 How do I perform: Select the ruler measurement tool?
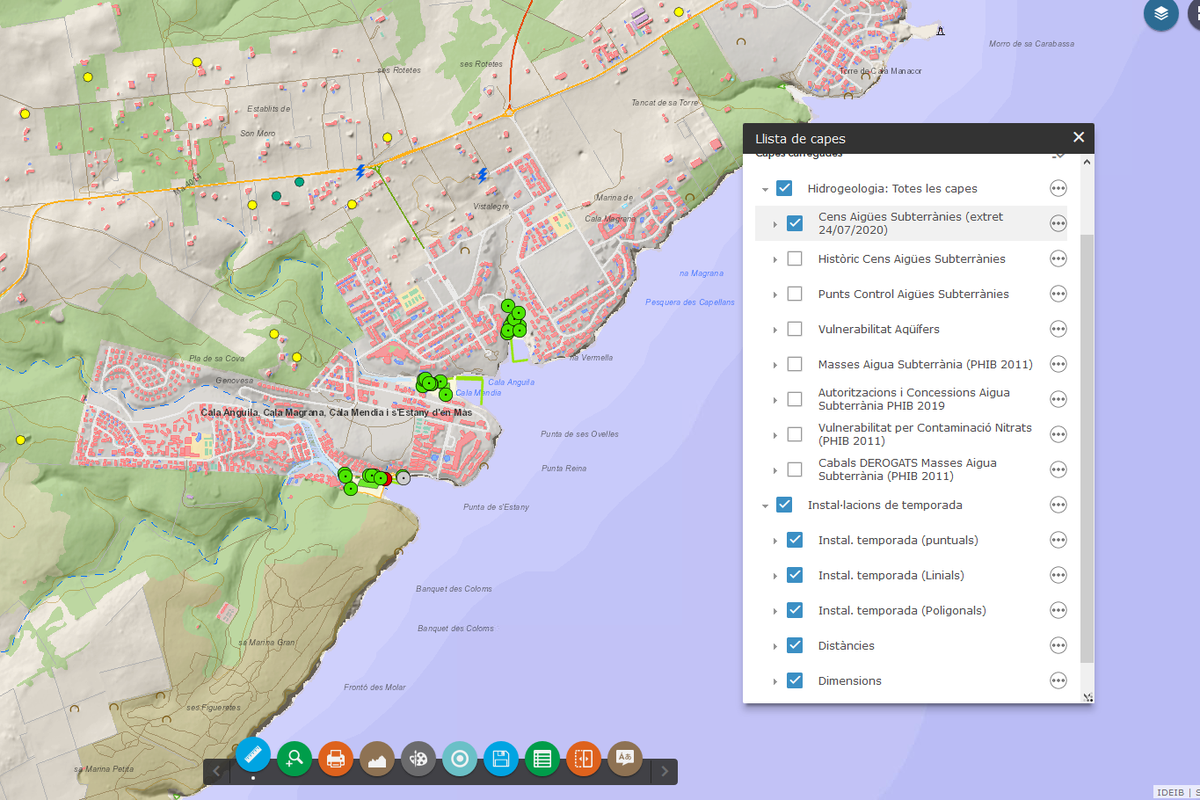pyautogui.click(x=254, y=757)
